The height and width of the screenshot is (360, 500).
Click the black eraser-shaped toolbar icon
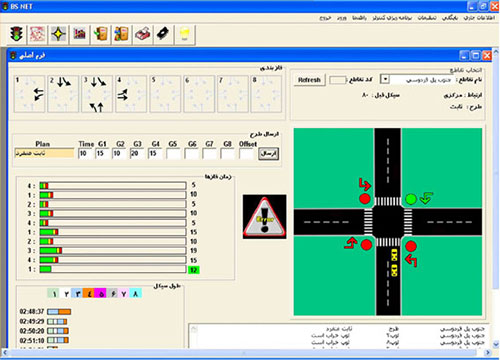163,34
